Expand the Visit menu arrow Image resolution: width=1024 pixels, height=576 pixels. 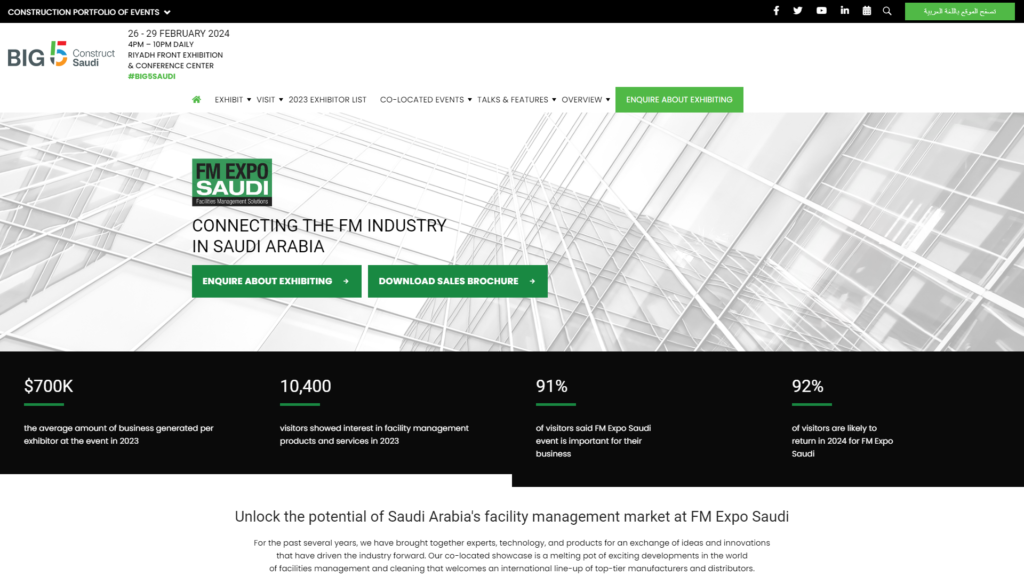coord(281,100)
